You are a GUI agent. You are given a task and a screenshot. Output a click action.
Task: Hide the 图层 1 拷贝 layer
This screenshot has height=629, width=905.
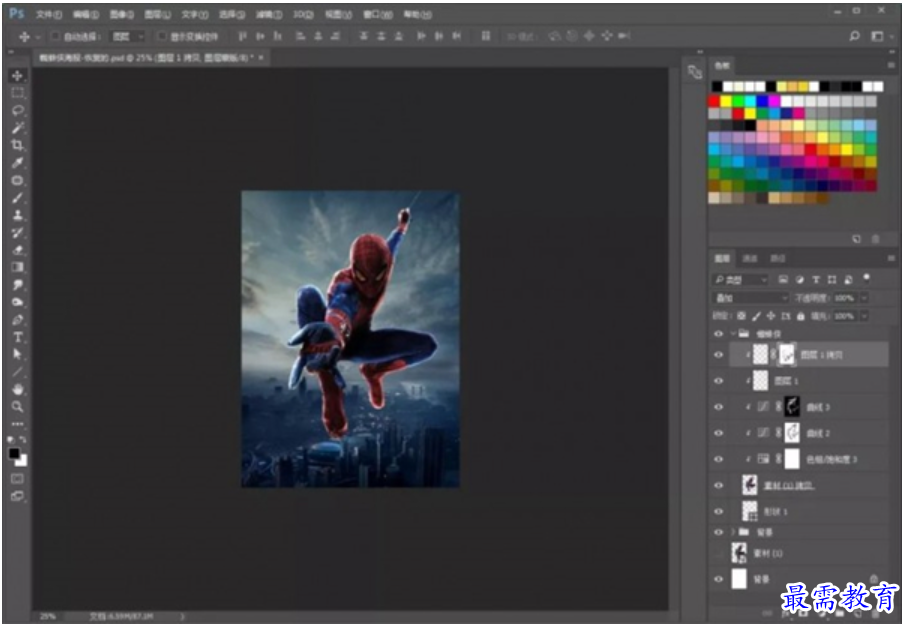719,355
